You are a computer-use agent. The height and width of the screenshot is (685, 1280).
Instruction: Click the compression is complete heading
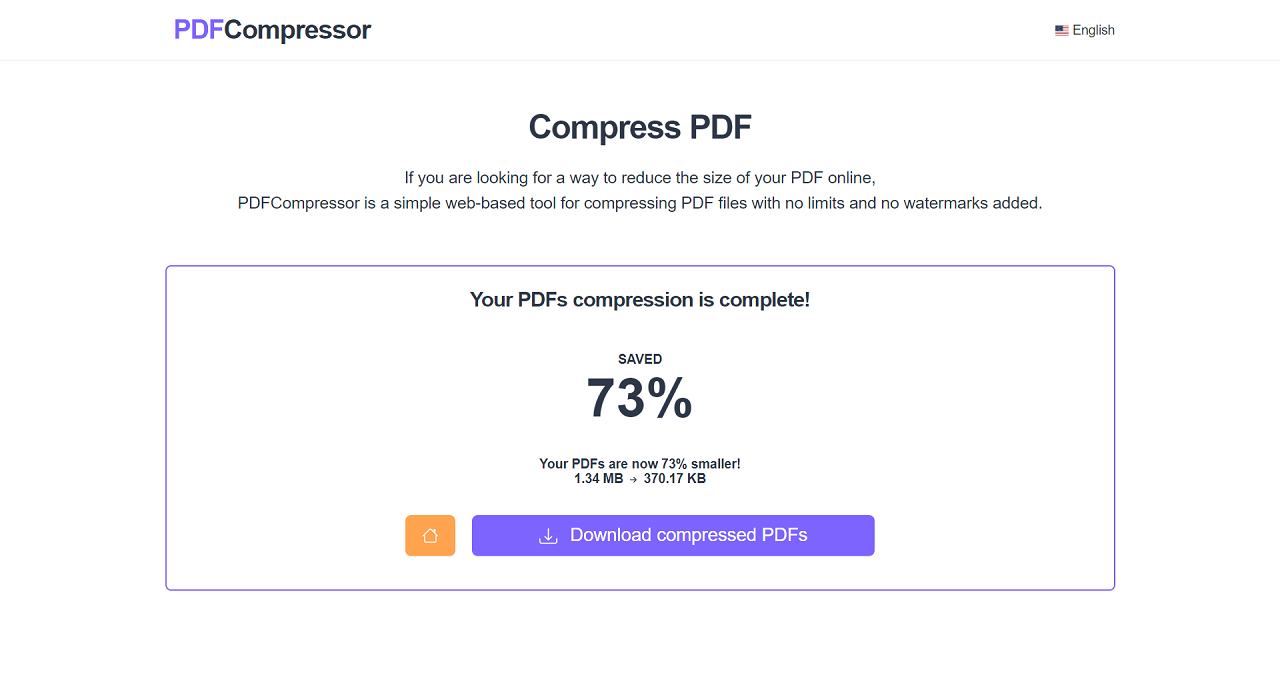(x=640, y=300)
